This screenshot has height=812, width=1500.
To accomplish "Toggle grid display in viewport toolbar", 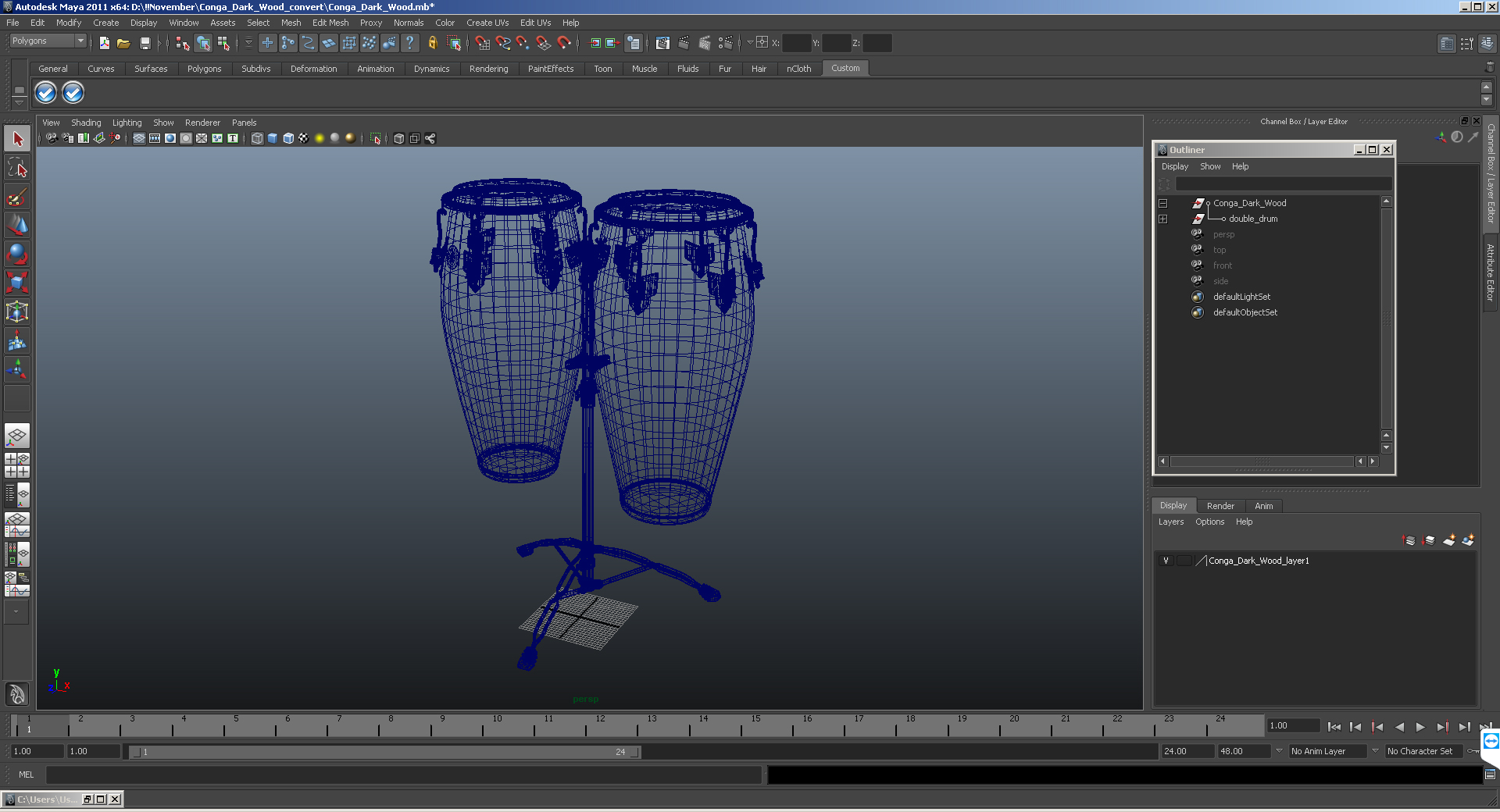I will [139, 138].
